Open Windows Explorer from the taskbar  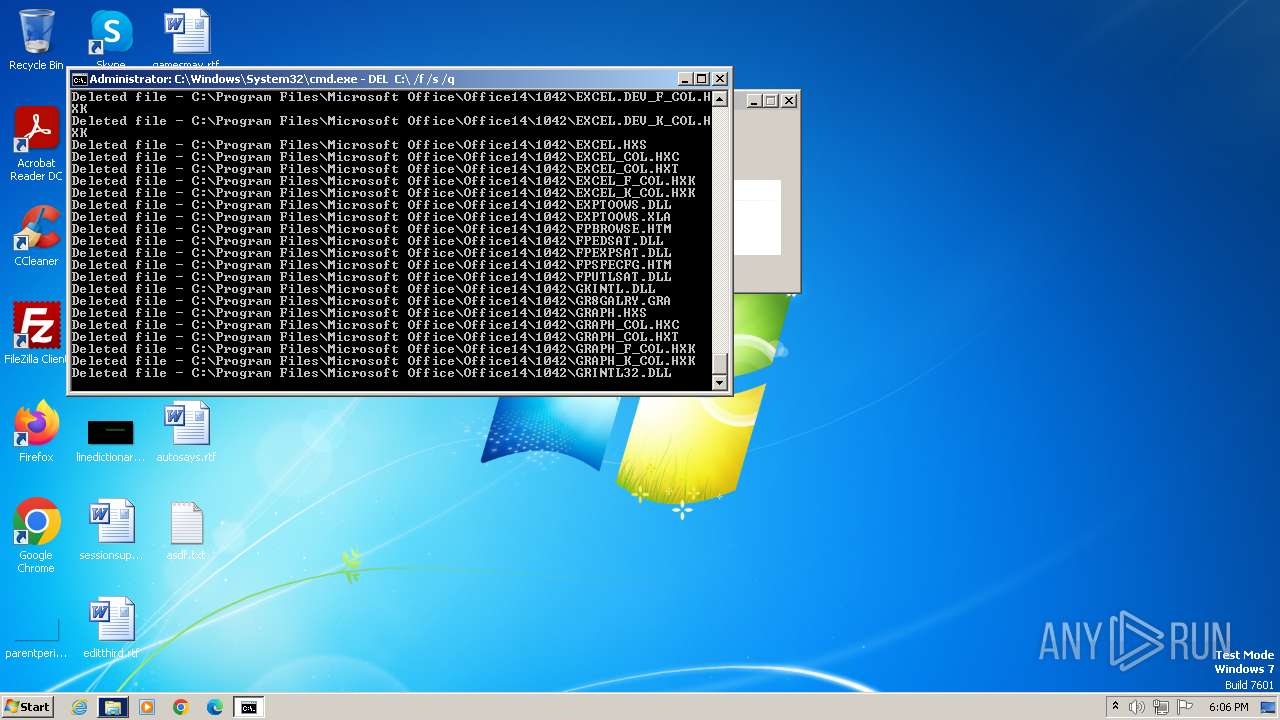(x=113, y=707)
